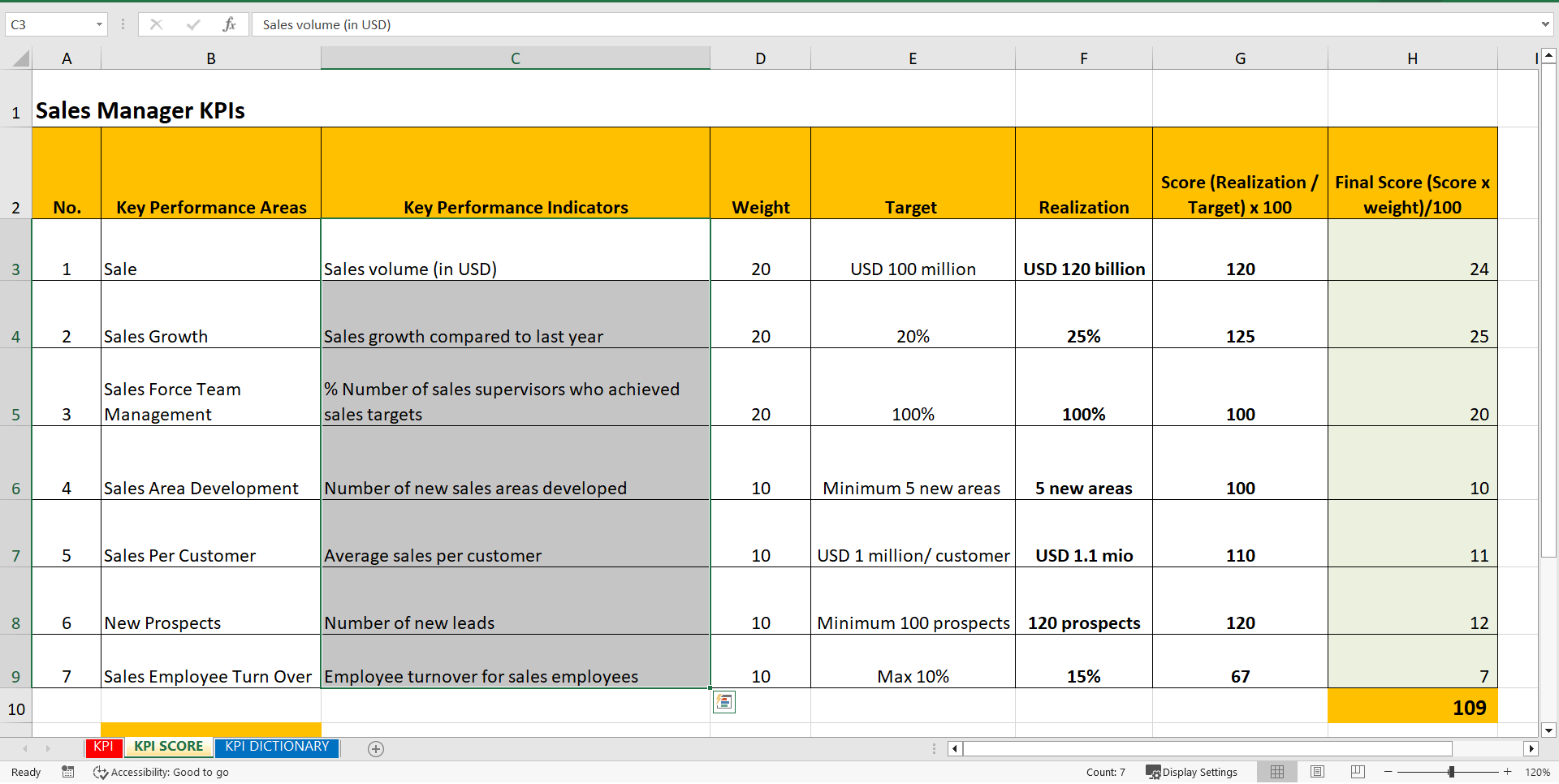Click the Cancel X icon in formula bar
Image resolution: width=1559 pixels, height=784 pixels.
156,24
